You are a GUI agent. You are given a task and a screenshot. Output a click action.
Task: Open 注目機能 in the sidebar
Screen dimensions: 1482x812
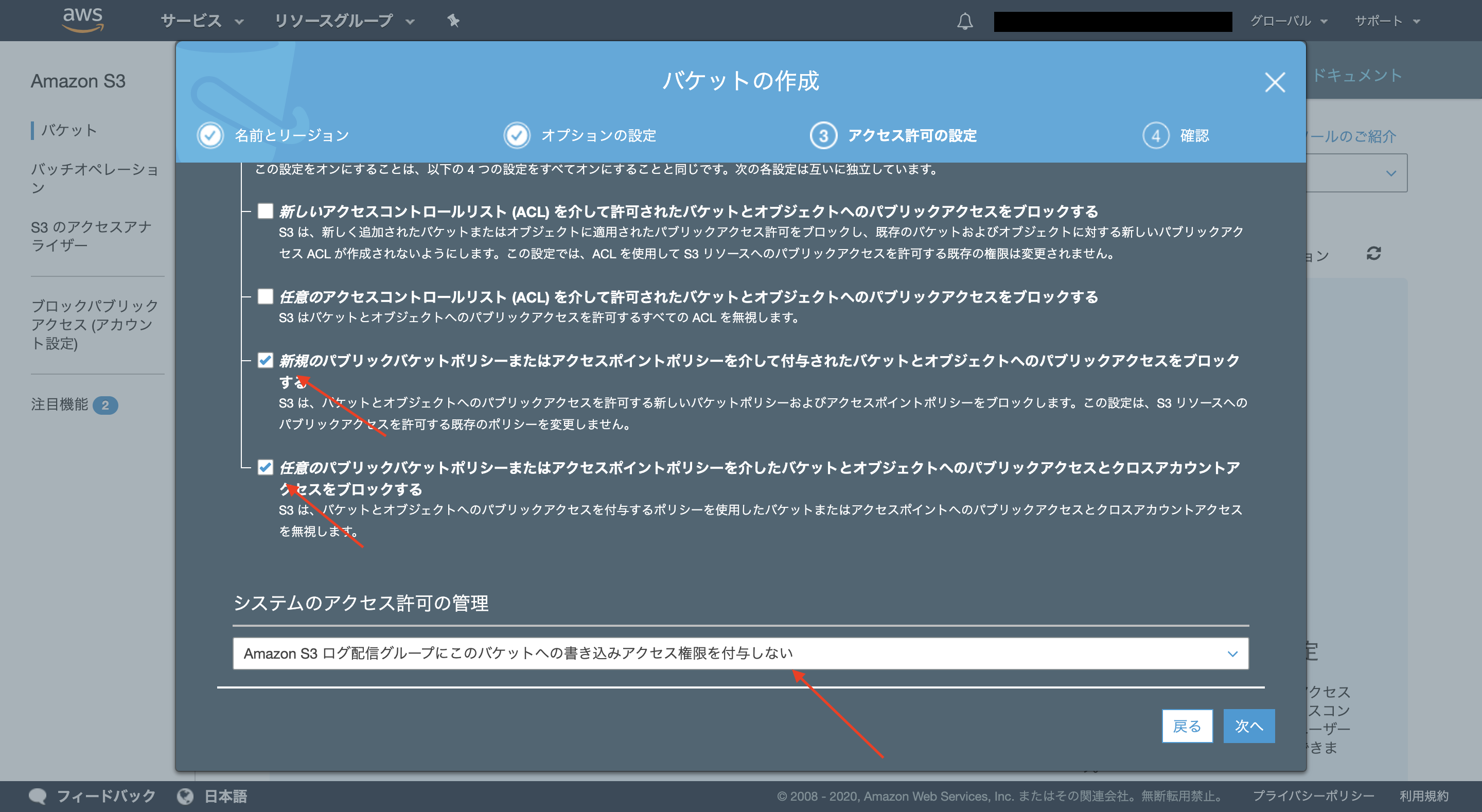pos(59,404)
